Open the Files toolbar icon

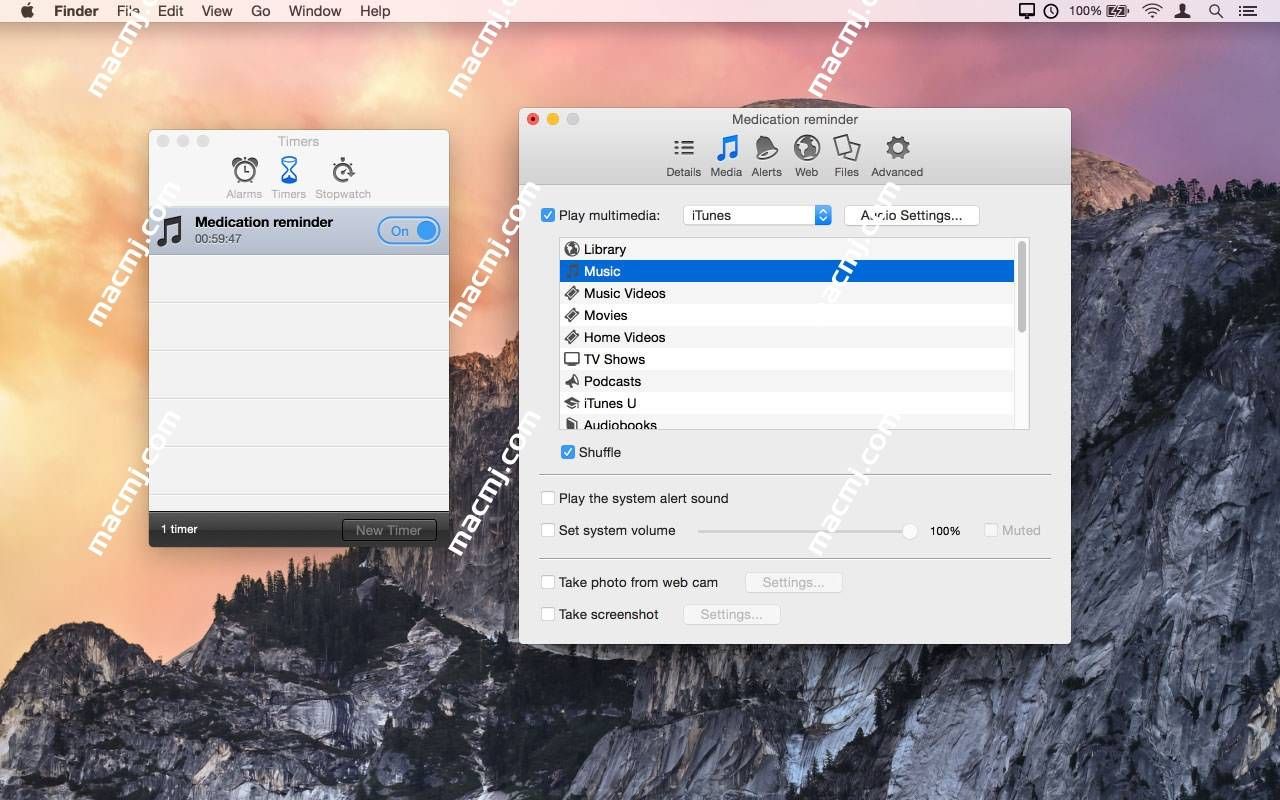tap(847, 148)
